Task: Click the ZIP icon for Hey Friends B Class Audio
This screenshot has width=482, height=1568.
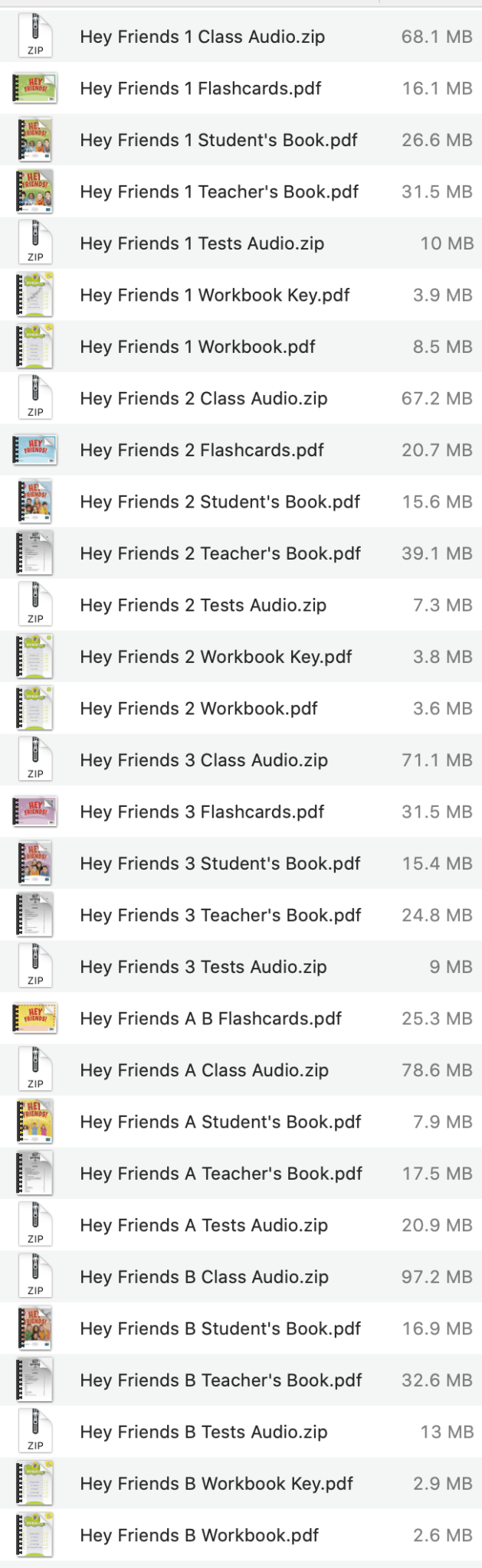Action: pos(35,1276)
